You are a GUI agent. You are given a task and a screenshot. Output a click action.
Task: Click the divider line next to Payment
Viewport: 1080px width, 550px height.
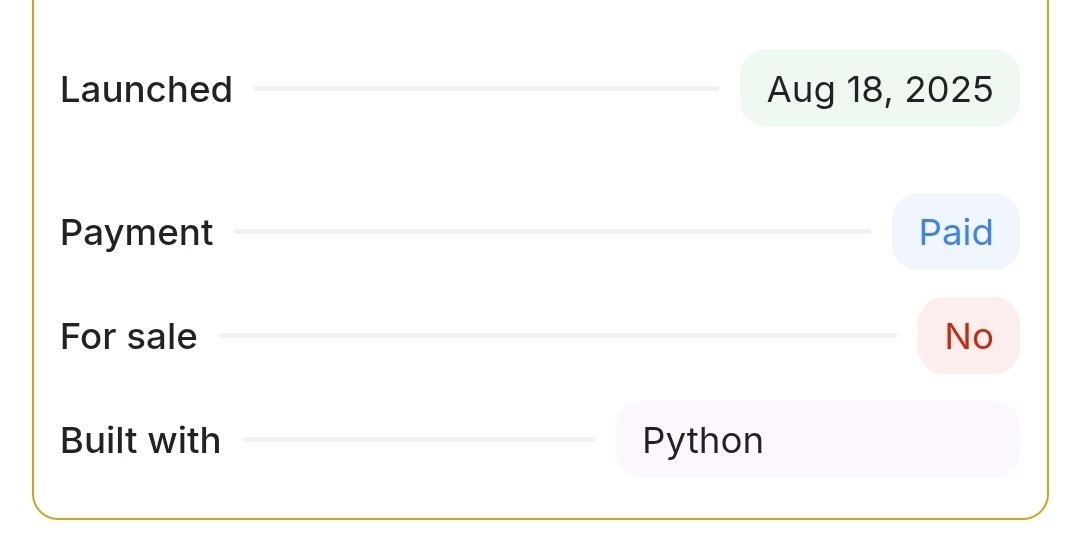(552, 232)
